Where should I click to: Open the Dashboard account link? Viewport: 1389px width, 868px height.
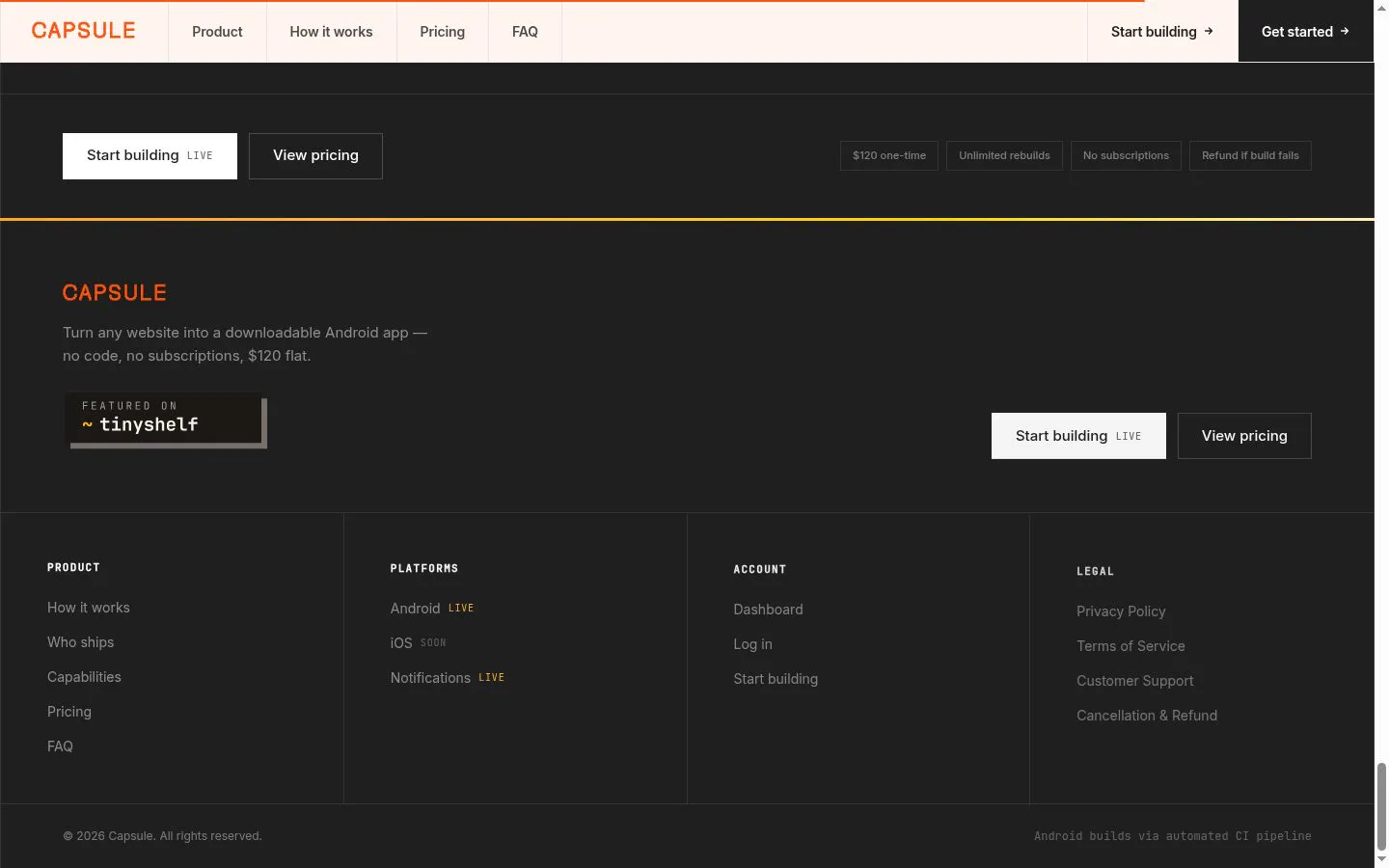coord(768,610)
